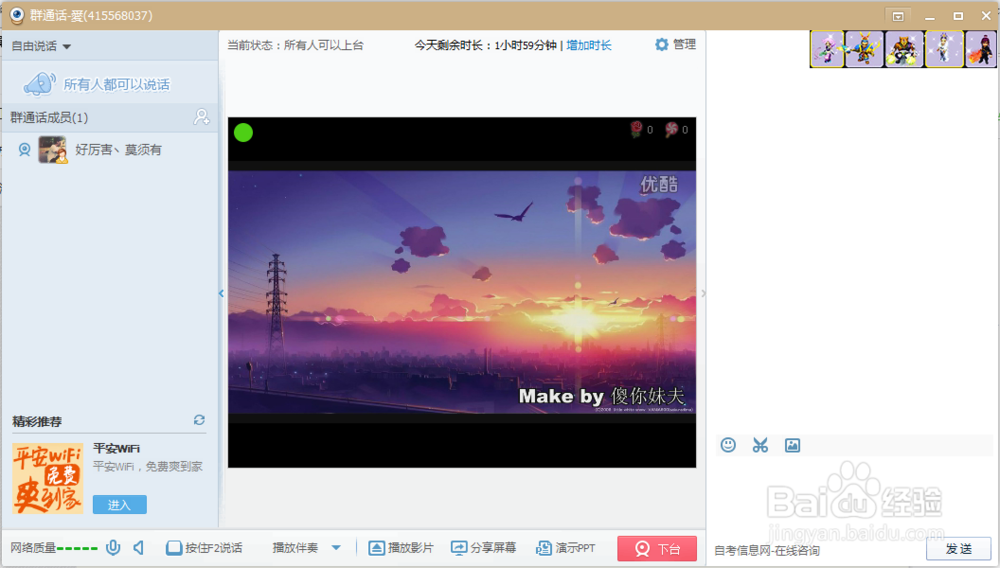Click the scissors screenshot tool
This screenshot has width=1000, height=568.
760,445
